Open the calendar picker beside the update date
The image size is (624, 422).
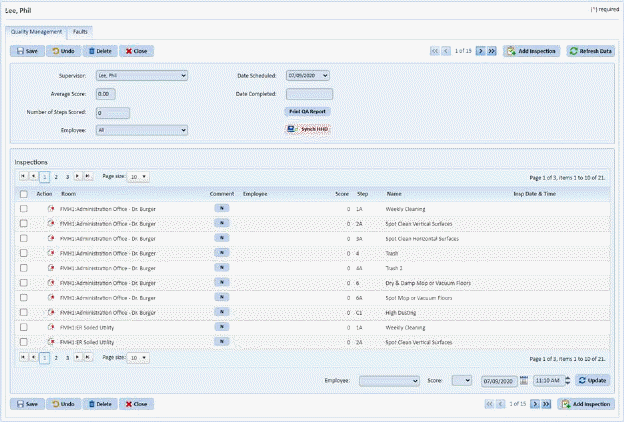(x=523, y=381)
